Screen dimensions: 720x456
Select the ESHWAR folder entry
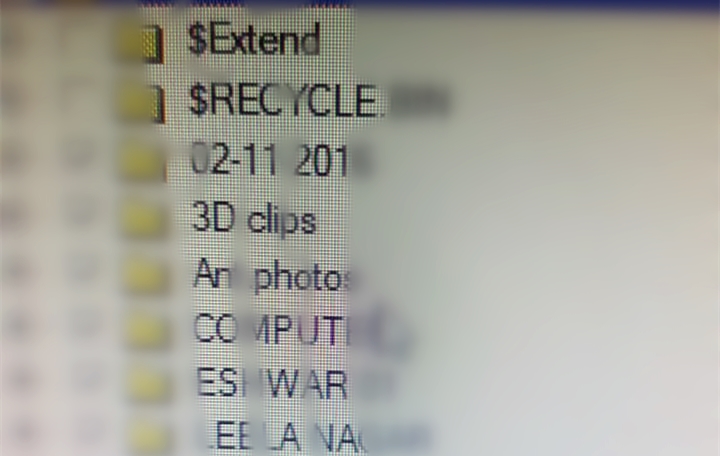click(294, 383)
